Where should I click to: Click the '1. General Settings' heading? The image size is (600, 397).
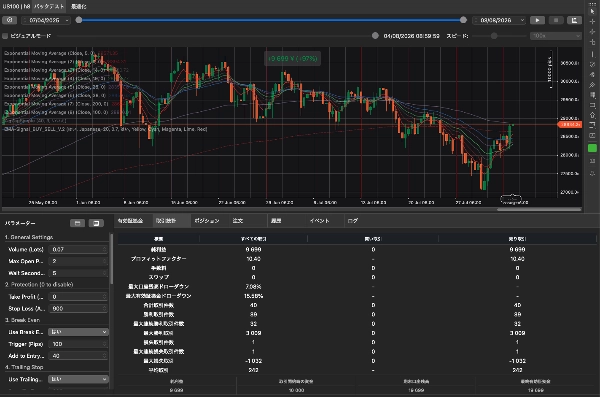[x=29, y=237]
